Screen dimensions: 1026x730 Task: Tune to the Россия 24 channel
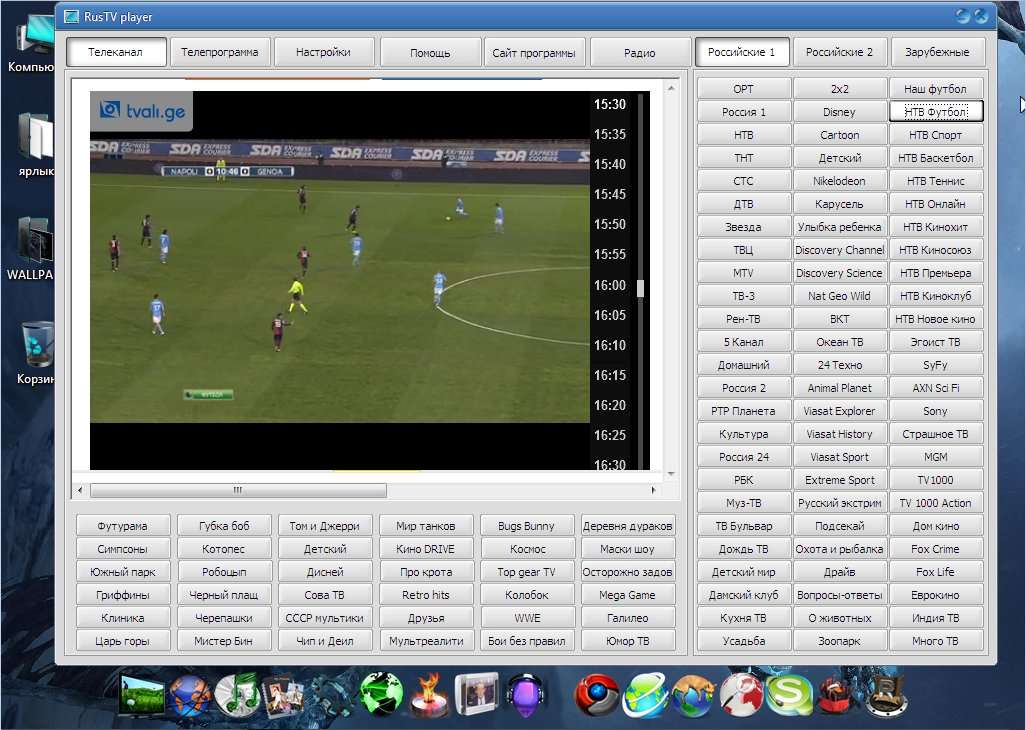click(x=743, y=457)
